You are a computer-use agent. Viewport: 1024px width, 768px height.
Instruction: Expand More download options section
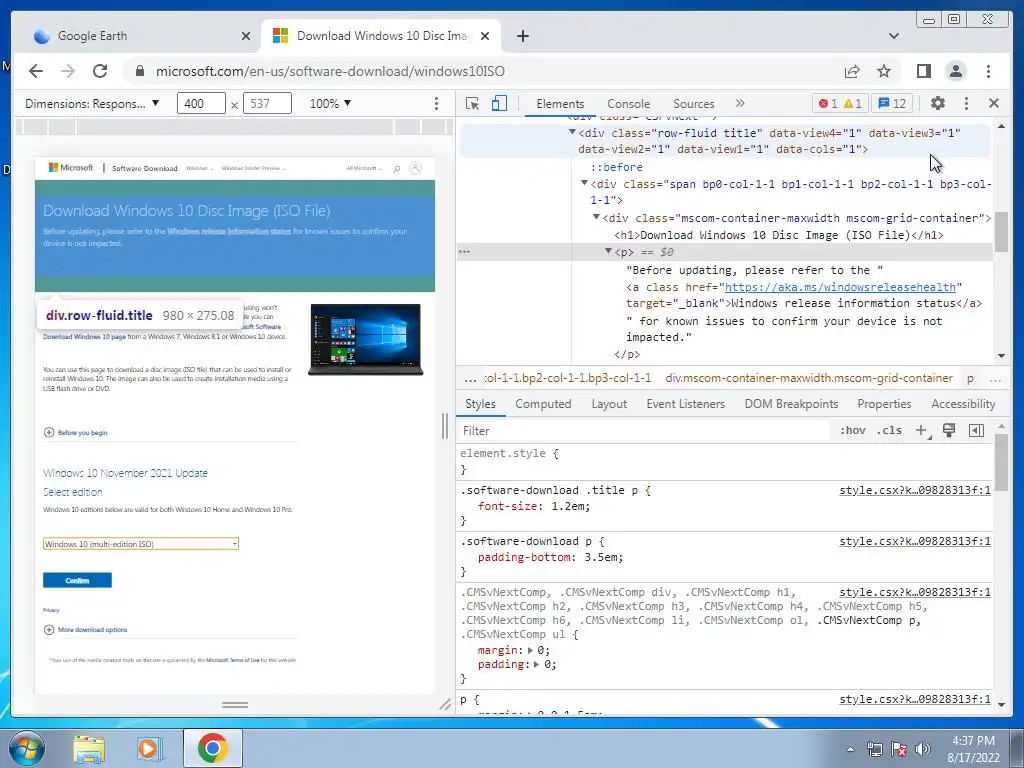pyautogui.click(x=85, y=630)
